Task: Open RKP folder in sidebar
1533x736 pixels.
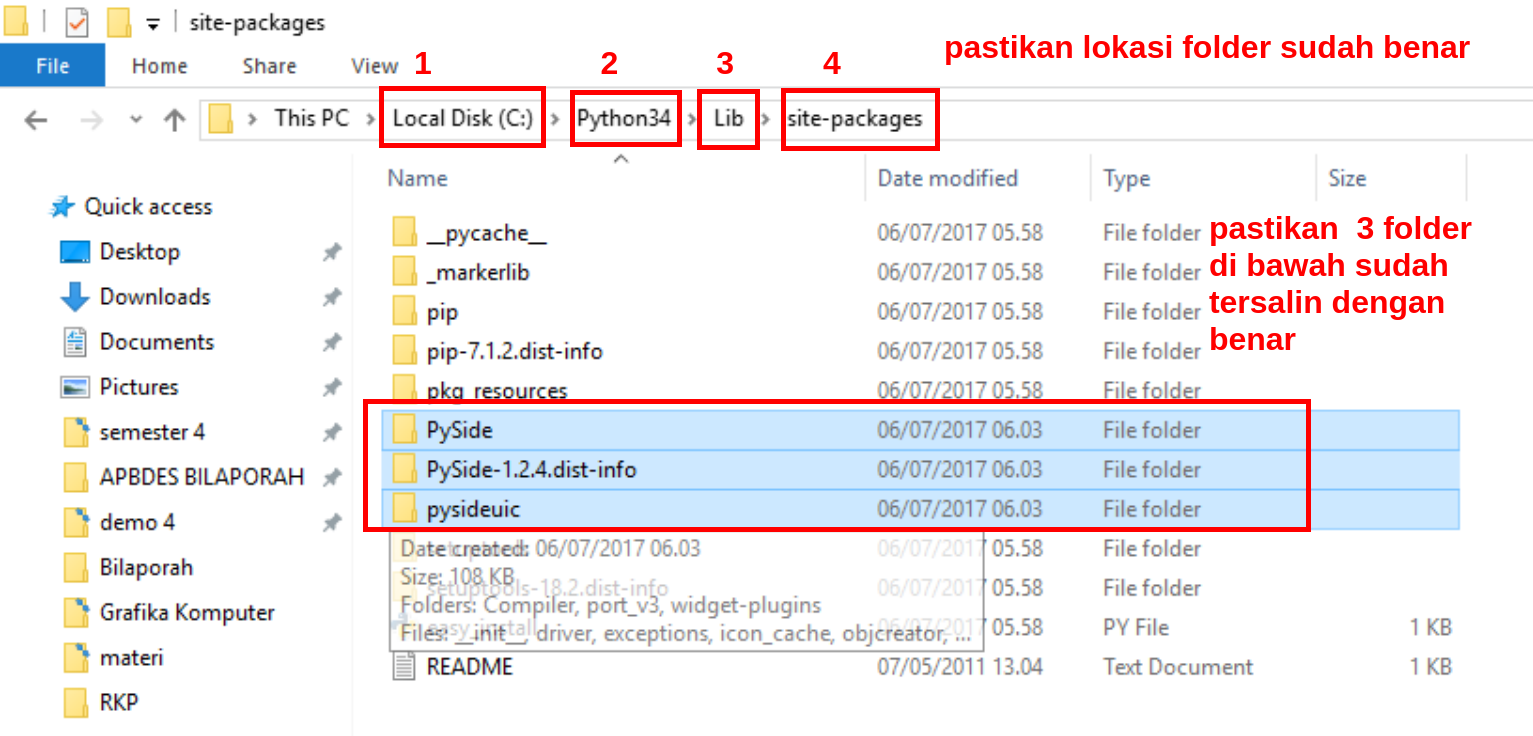Action: tap(119, 702)
